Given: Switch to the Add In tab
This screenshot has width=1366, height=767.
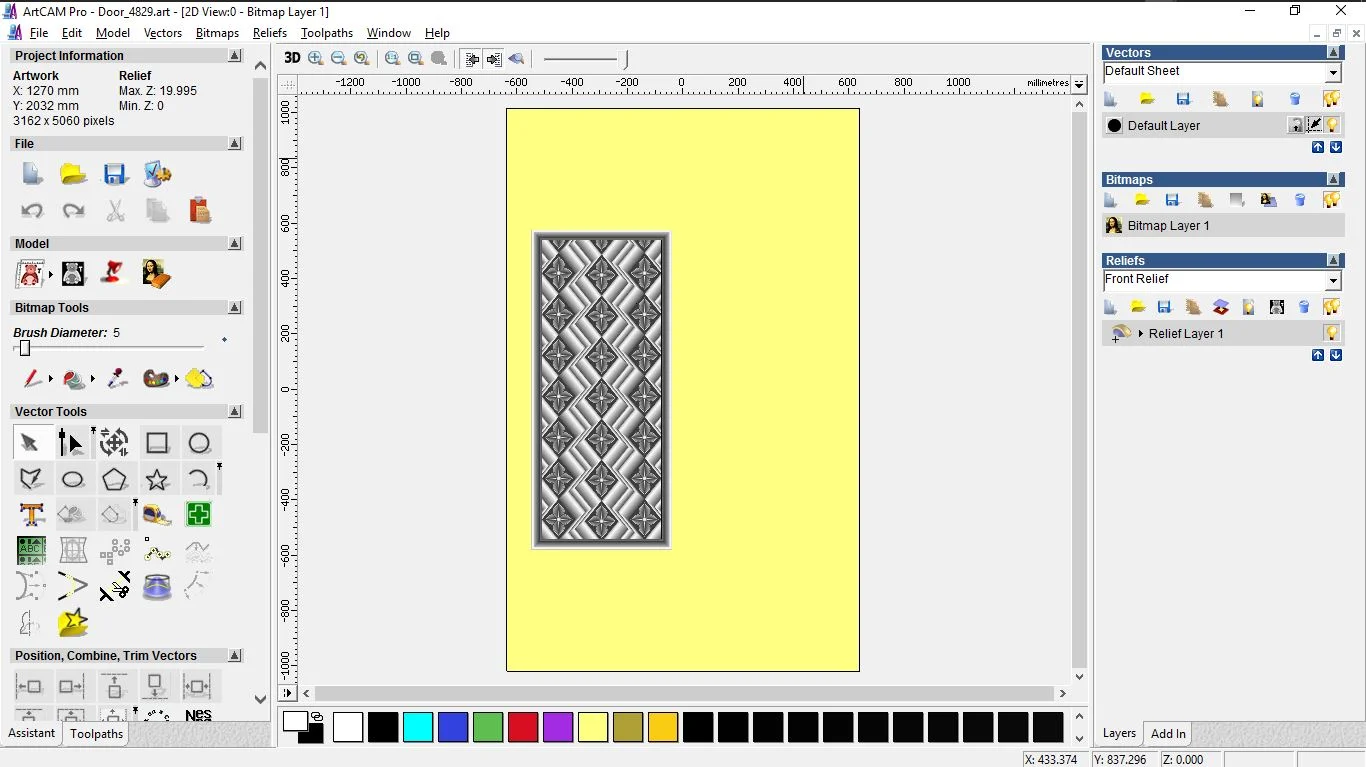Looking at the screenshot, I should click(1167, 733).
